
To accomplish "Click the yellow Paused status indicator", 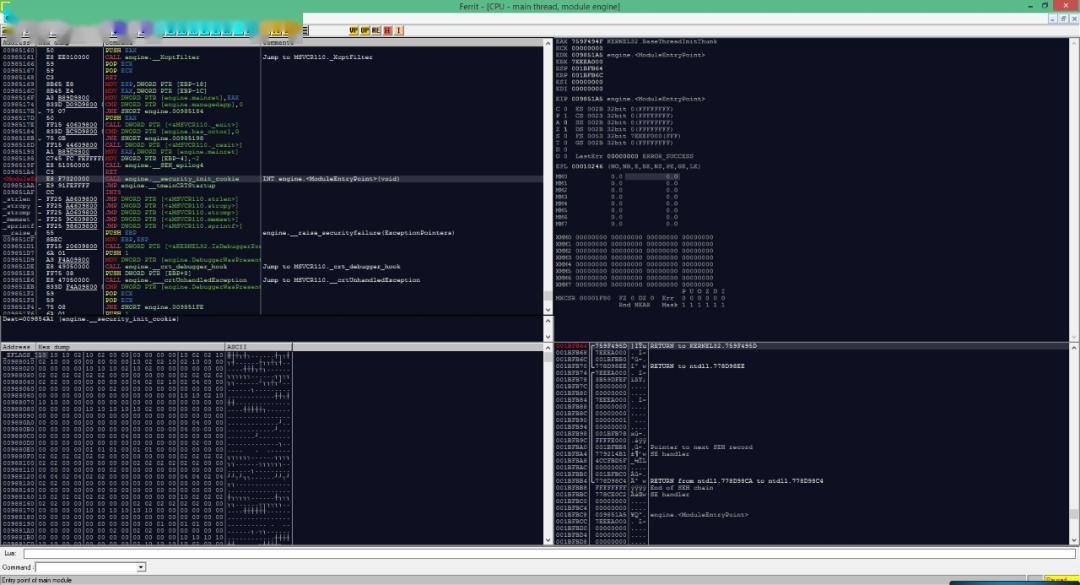I will [x=1058, y=579].
